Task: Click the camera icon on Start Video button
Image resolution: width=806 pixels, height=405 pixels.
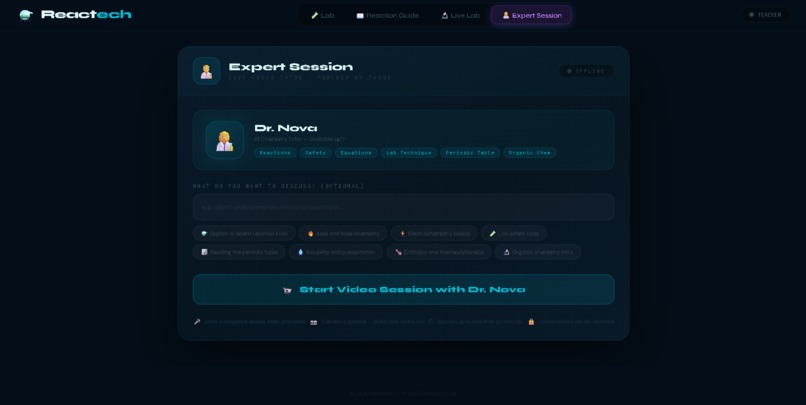Action: click(287, 290)
